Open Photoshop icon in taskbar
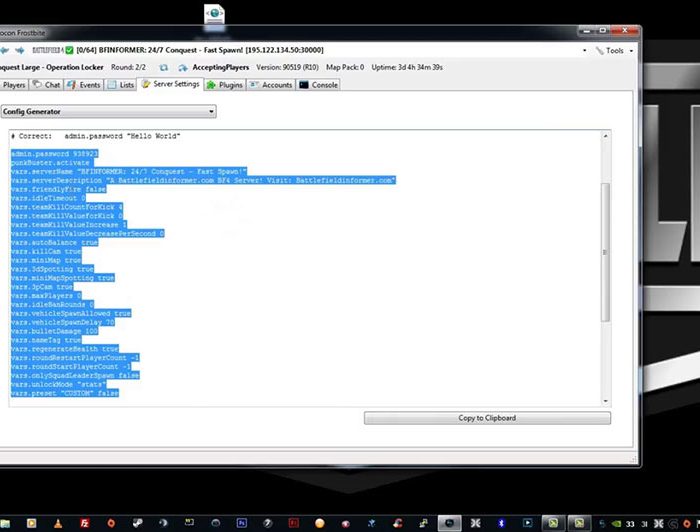Viewport: 700px width, 532px height. coord(242,523)
